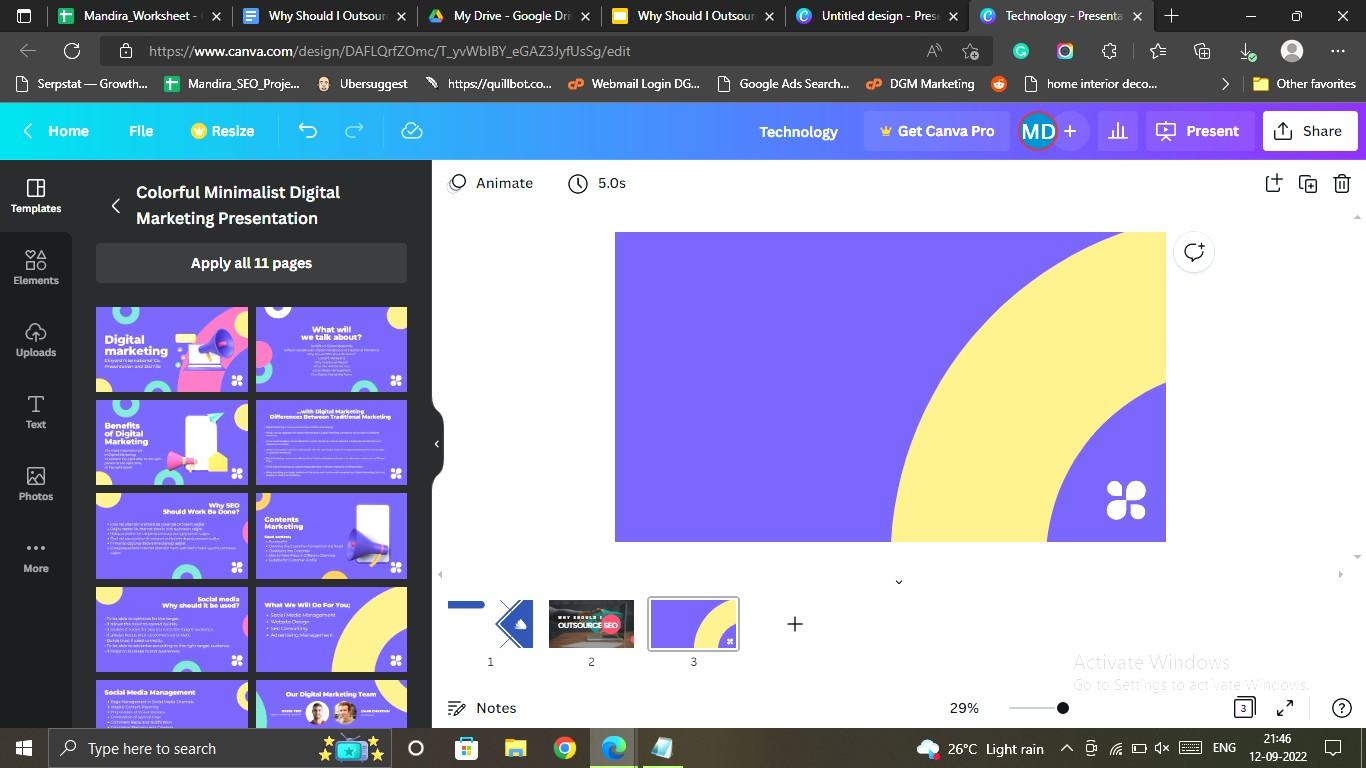Show hidden system tray icons
The image size is (1366, 768).
[x=1067, y=748]
